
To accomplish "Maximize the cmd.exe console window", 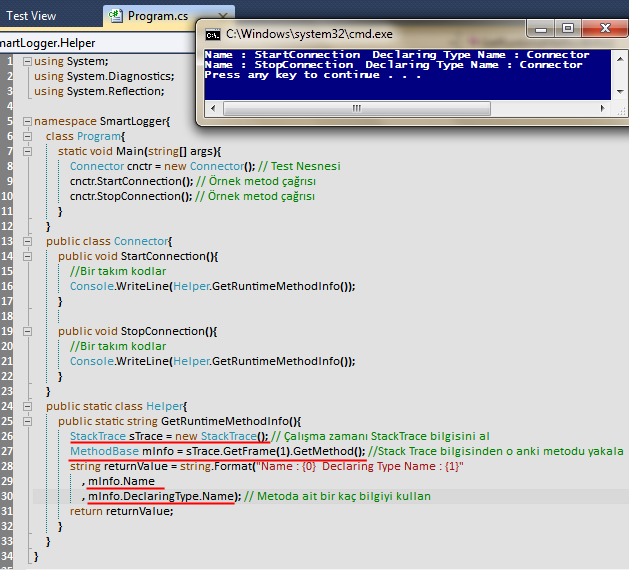I will (567, 29).
